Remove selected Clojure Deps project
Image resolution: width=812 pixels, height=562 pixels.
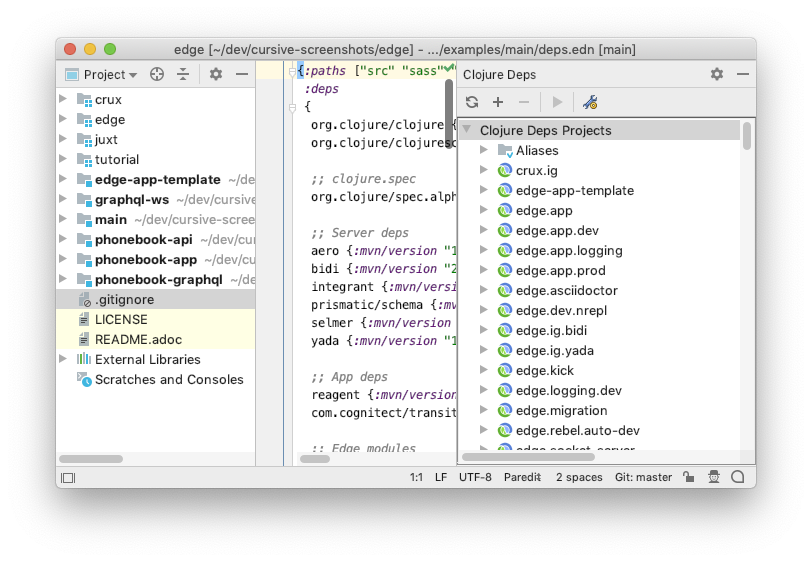(x=524, y=102)
